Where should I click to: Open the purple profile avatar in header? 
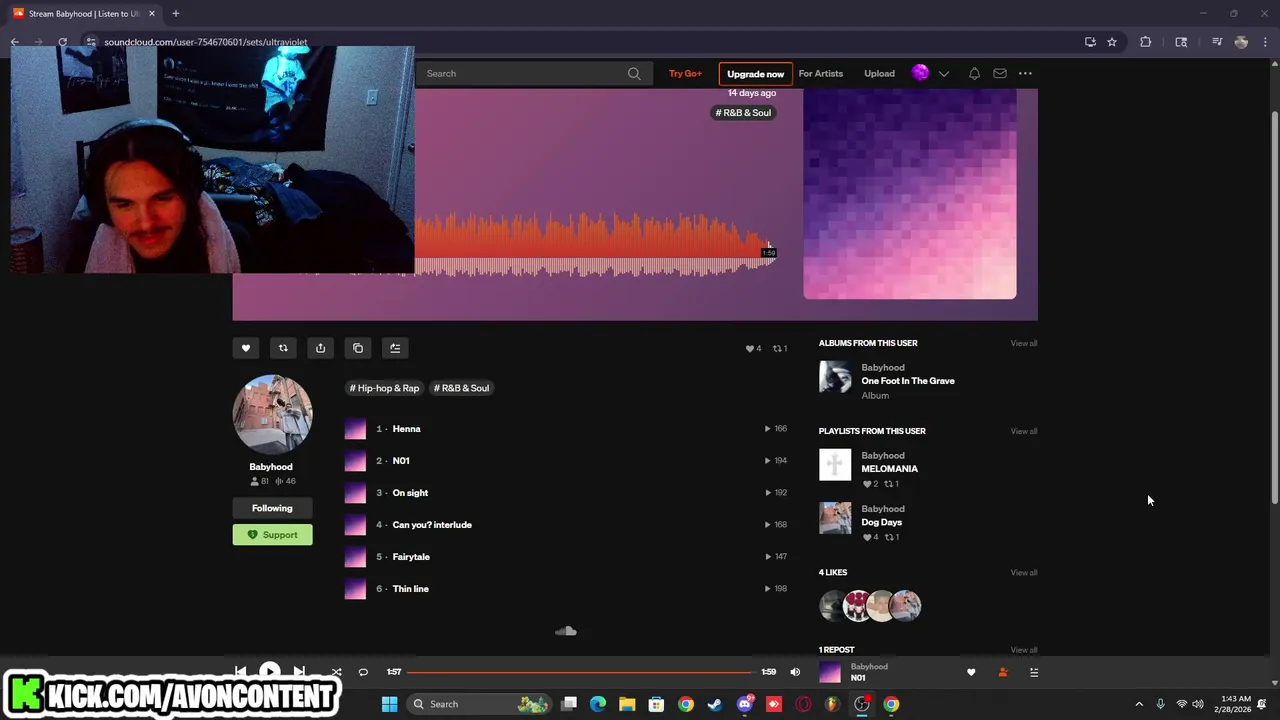(920, 73)
